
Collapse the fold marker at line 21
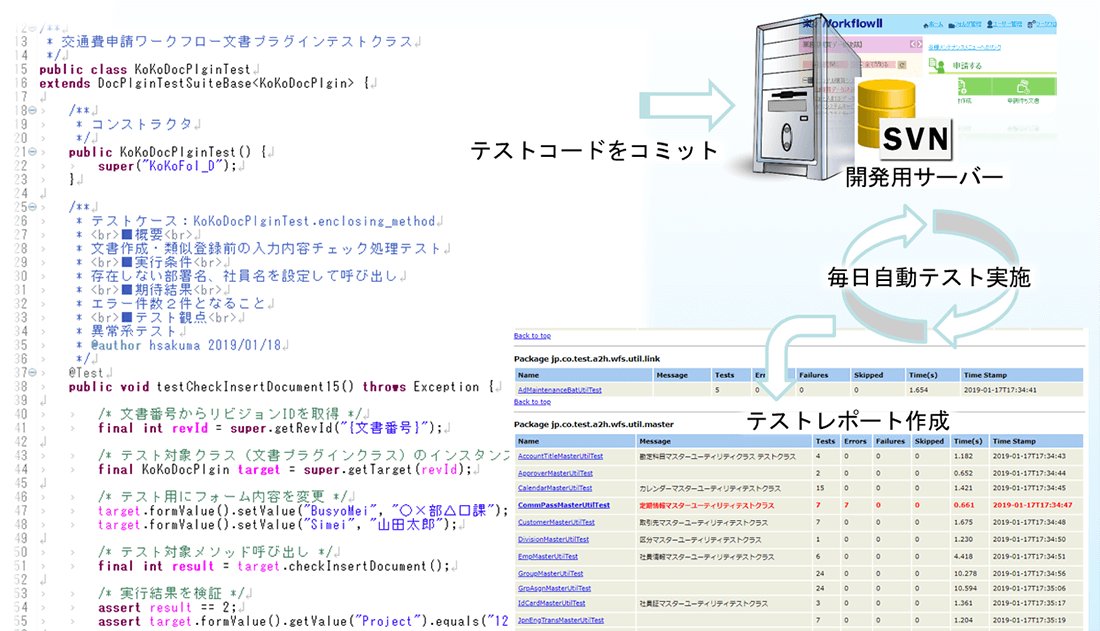pos(32,152)
